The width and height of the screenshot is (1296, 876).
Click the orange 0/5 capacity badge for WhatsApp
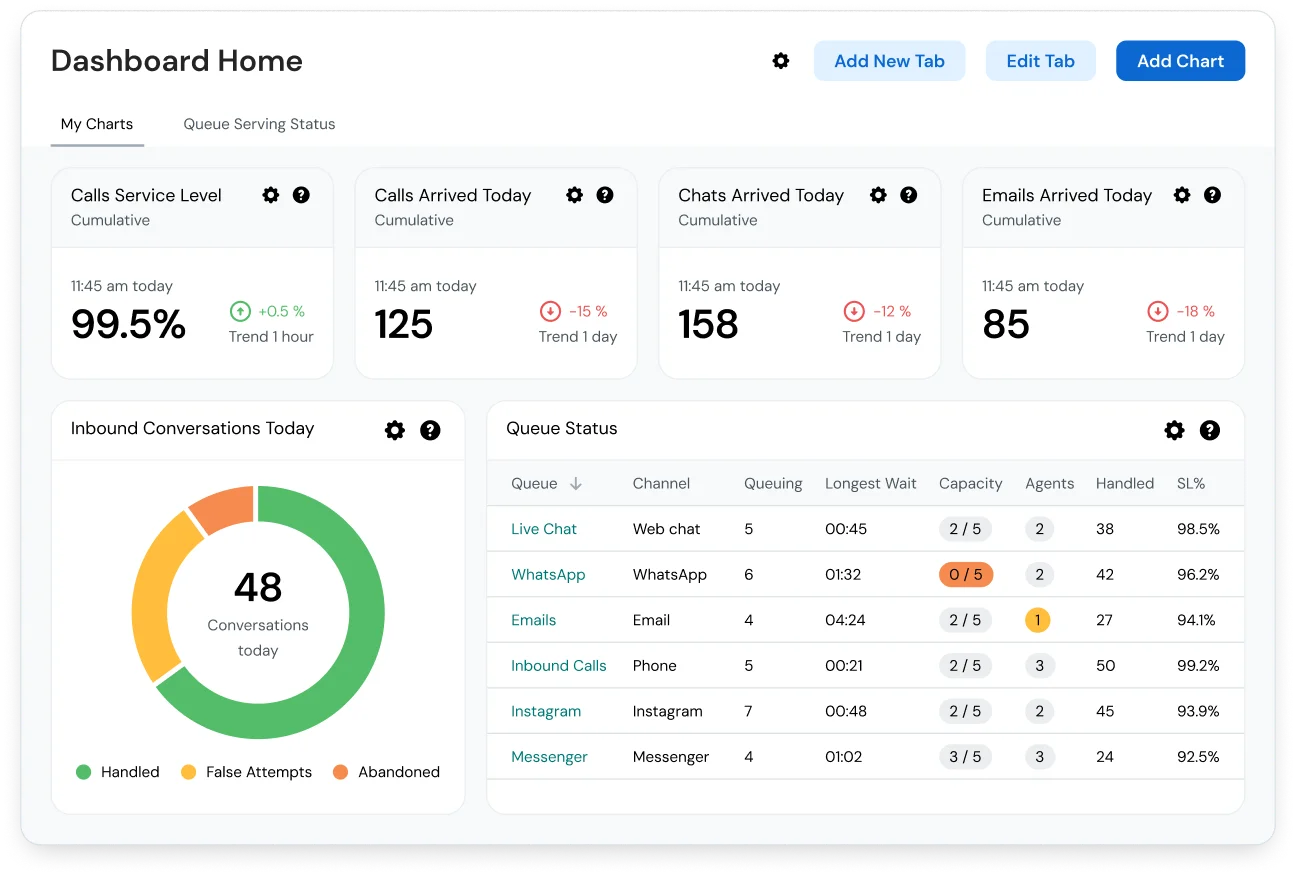coord(966,574)
